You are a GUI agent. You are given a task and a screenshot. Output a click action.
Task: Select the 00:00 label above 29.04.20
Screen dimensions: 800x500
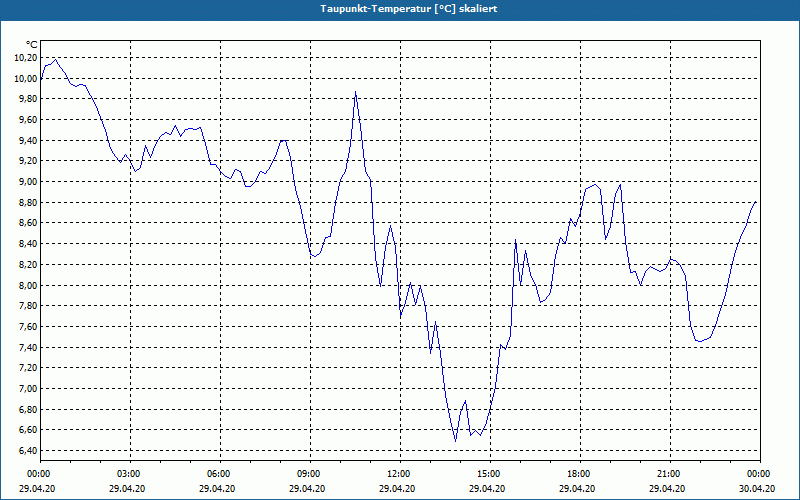pyautogui.click(x=38, y=474)
